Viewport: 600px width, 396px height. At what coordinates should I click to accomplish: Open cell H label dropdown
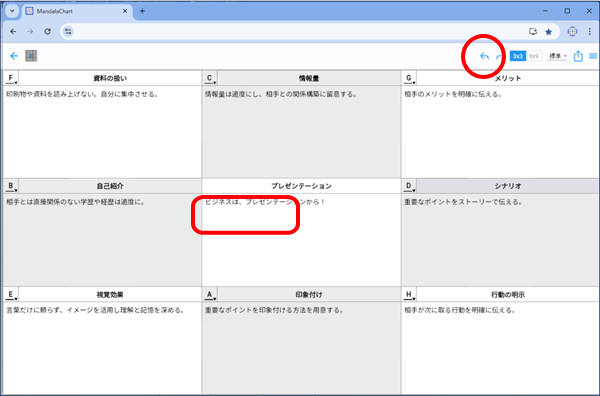click(409, 295)
